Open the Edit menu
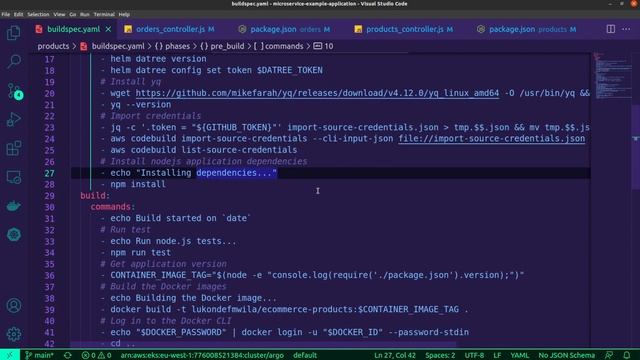 tap(18, 14)
